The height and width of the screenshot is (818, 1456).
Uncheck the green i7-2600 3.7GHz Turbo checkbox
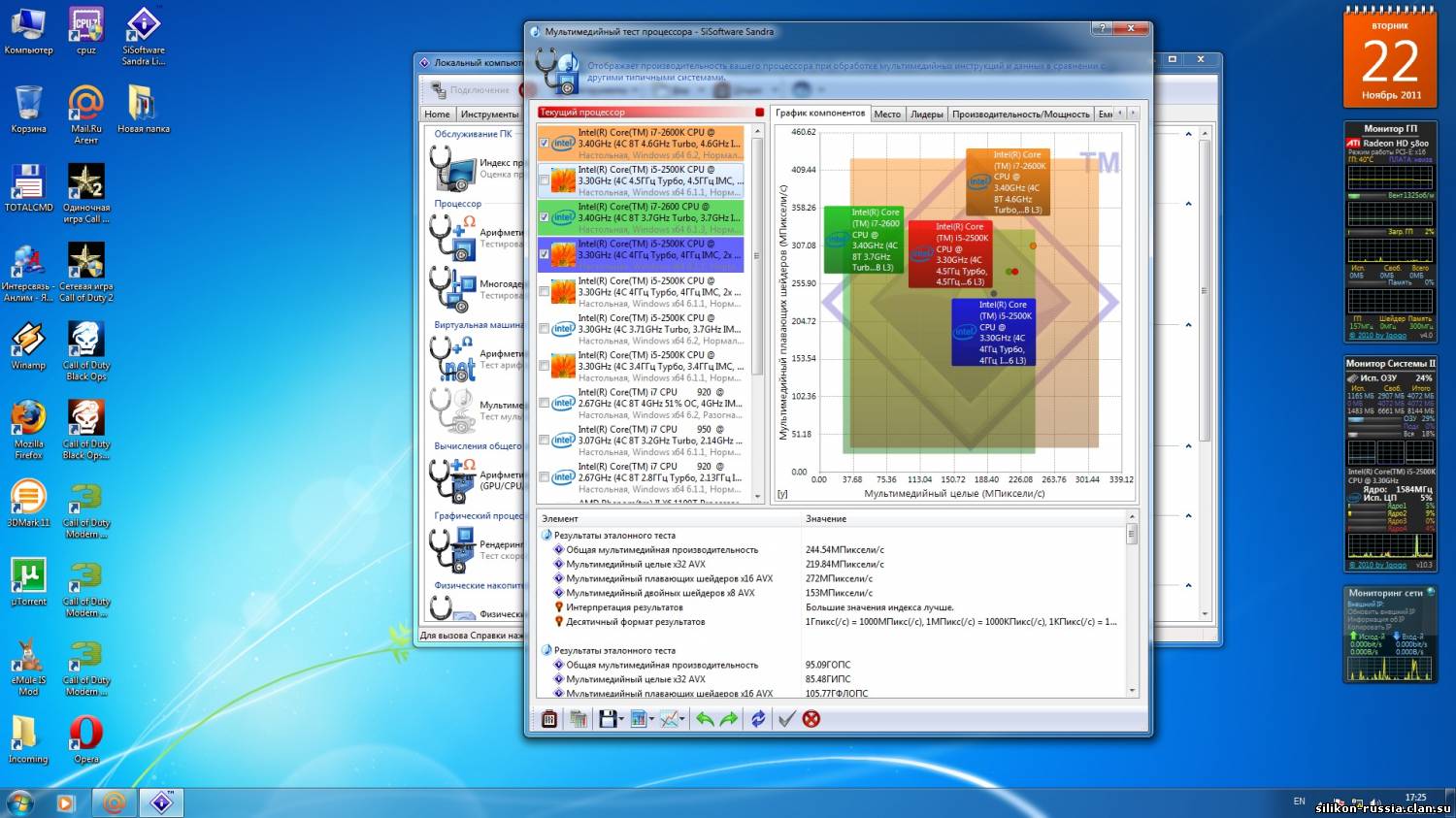[x=544, y=217]
